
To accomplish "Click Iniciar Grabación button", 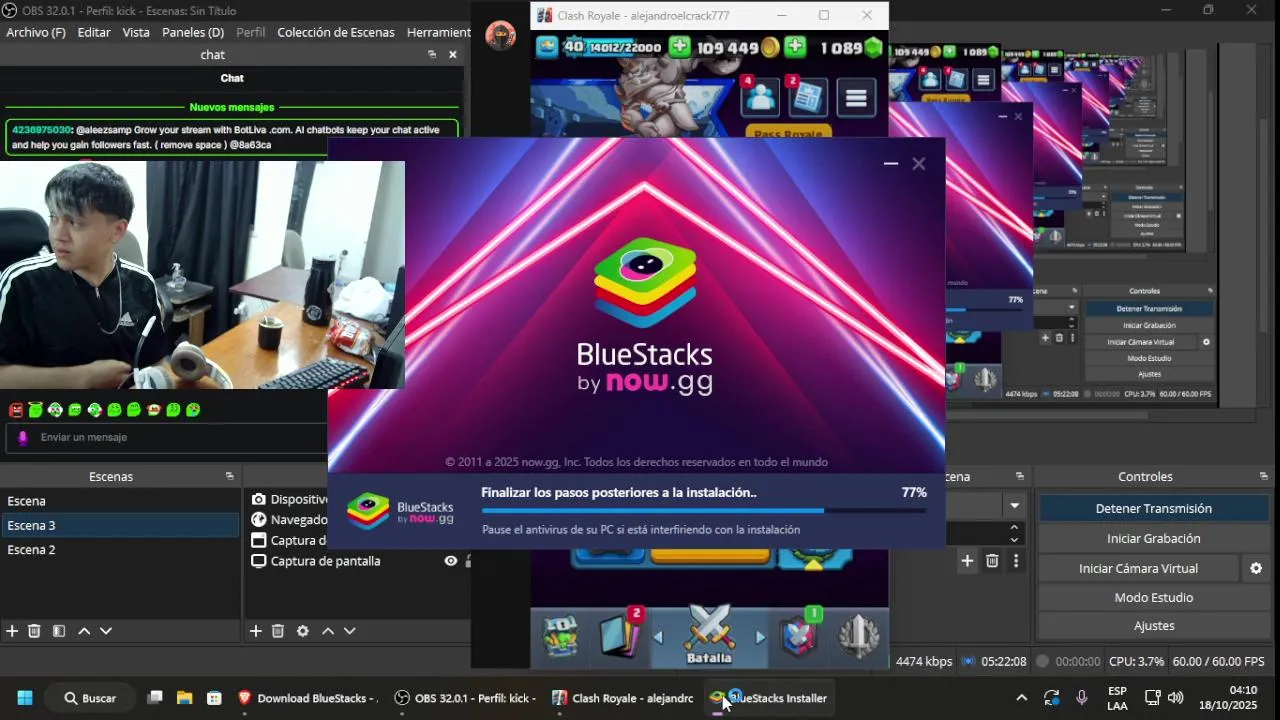I will point(1154,538).
